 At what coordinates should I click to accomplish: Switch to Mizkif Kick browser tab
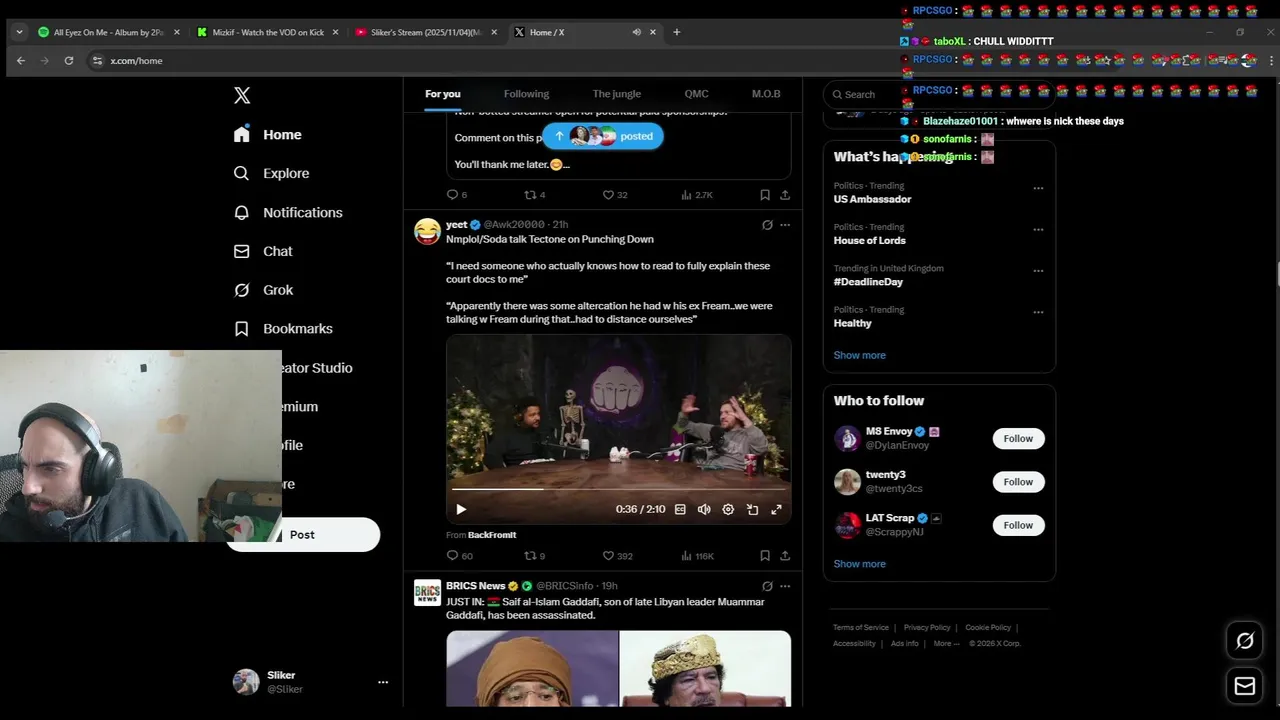(x=268, y=32)
